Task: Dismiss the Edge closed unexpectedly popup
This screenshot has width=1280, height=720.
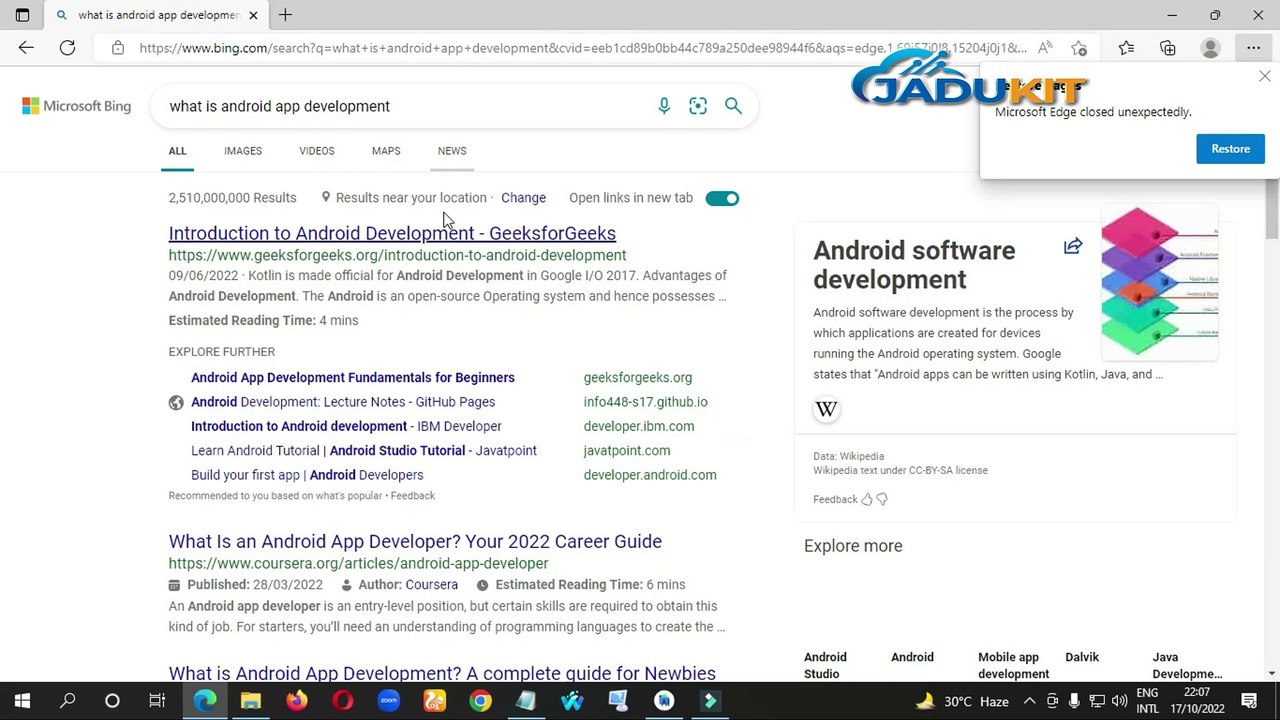Action: click(1264, 76)
